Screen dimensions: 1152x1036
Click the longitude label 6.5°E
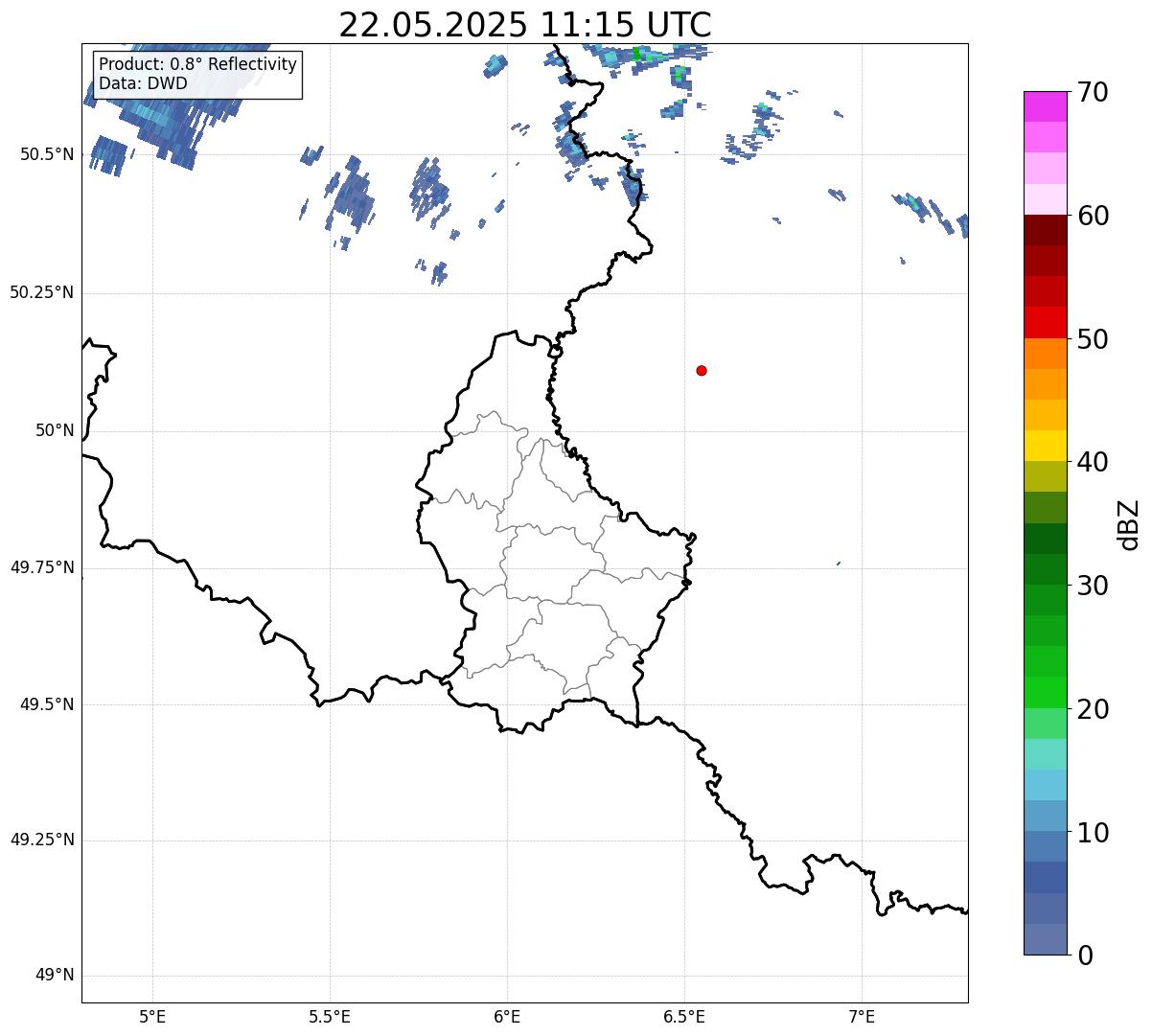pos(684,1016)
